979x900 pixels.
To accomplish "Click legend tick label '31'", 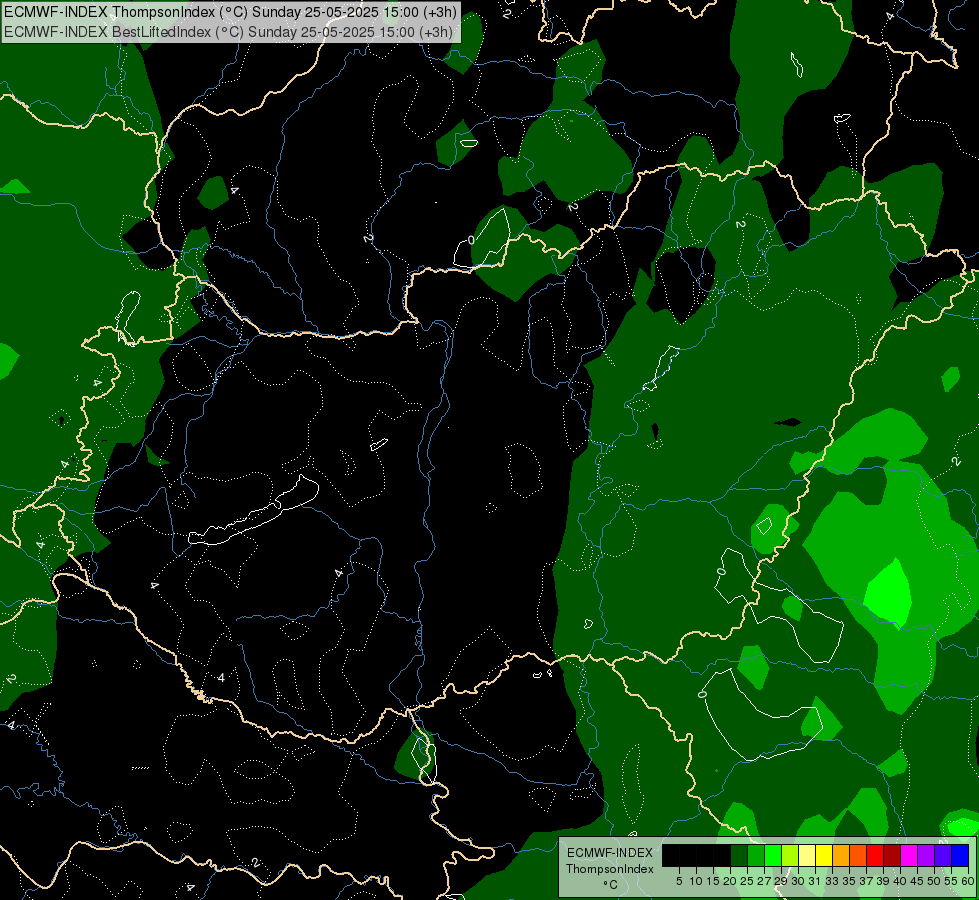I will (815, 881).
